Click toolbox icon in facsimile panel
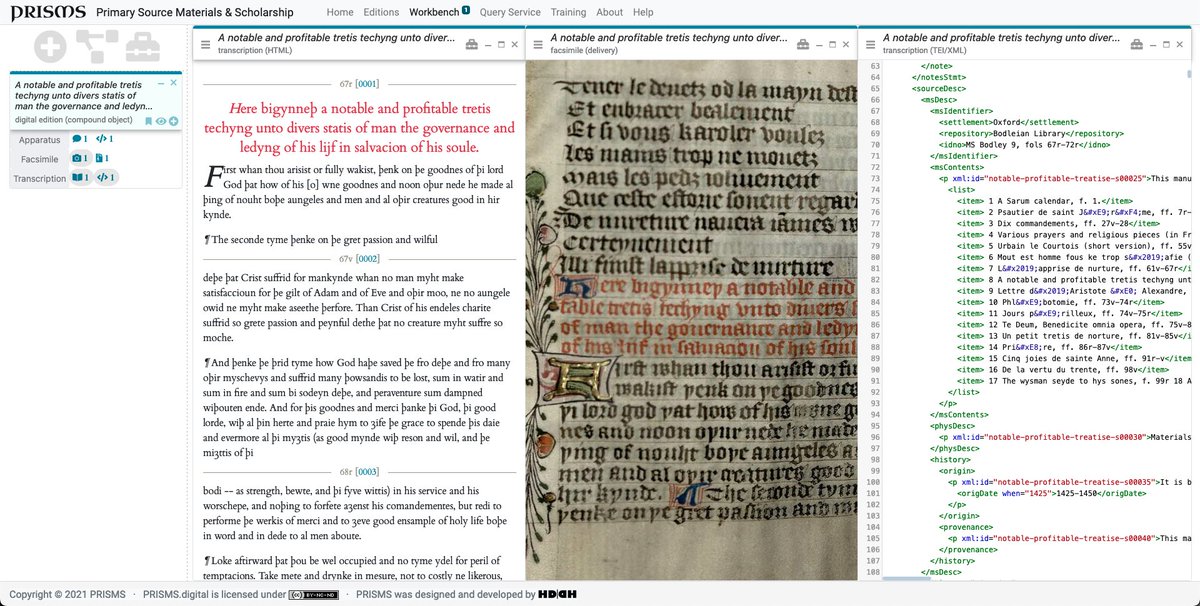Viewport: 1200px width, 606px height. point(805,44)
